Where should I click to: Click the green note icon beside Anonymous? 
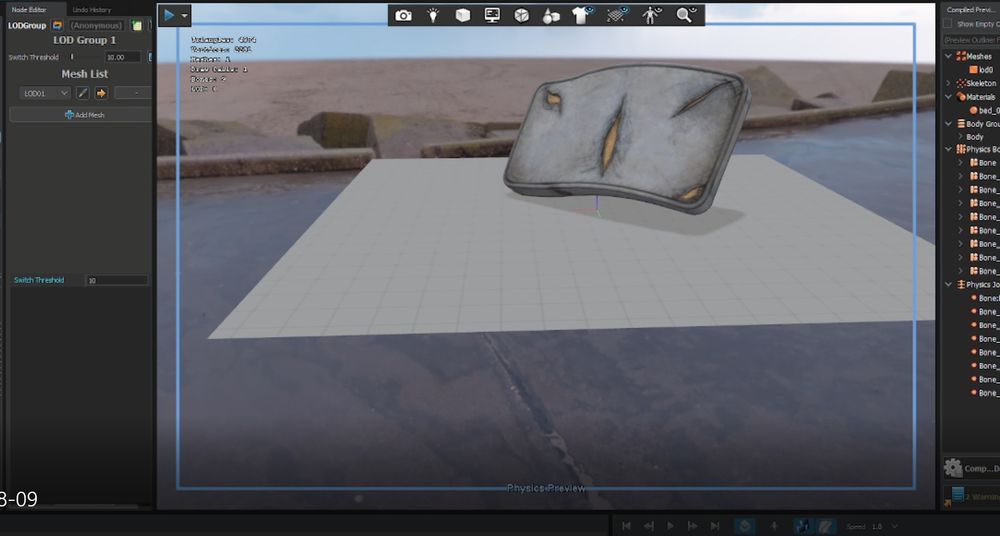[136, 26]
